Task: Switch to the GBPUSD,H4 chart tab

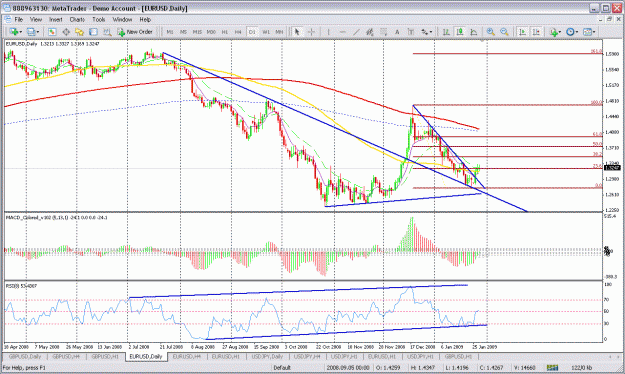Action: 66,356
